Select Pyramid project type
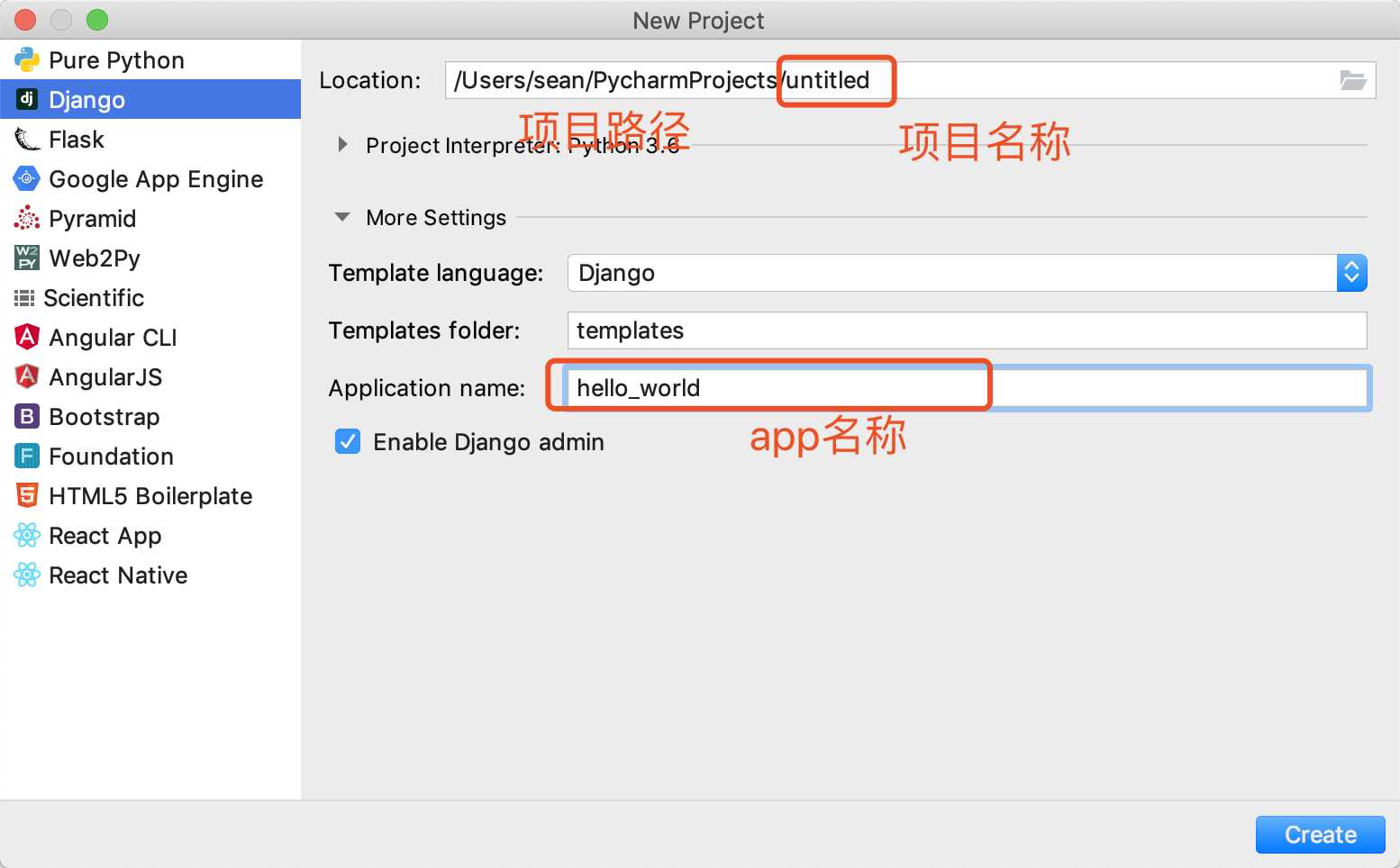 tap(150, 218)
